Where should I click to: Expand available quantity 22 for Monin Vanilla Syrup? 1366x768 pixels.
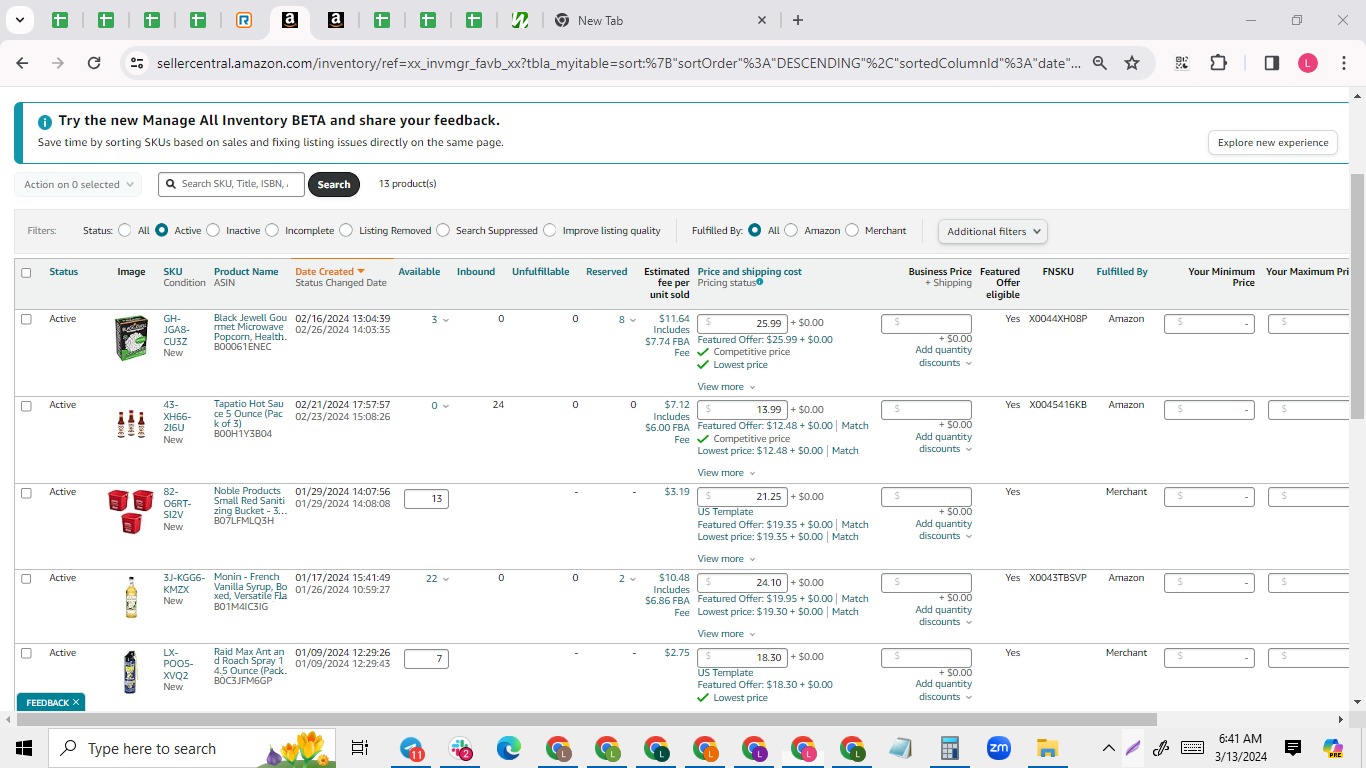coord(438,579)
